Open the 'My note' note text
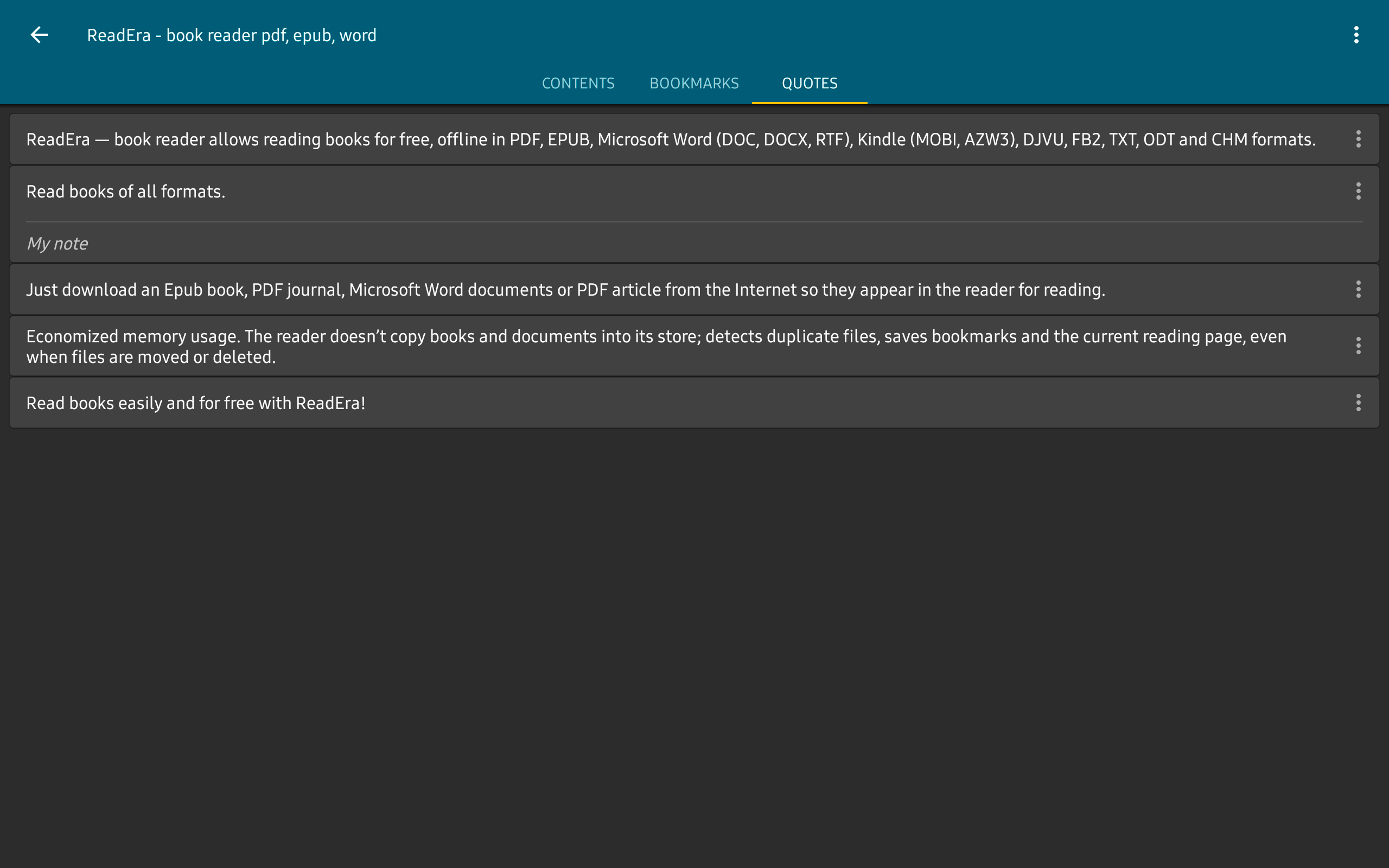 click(58, 244)
